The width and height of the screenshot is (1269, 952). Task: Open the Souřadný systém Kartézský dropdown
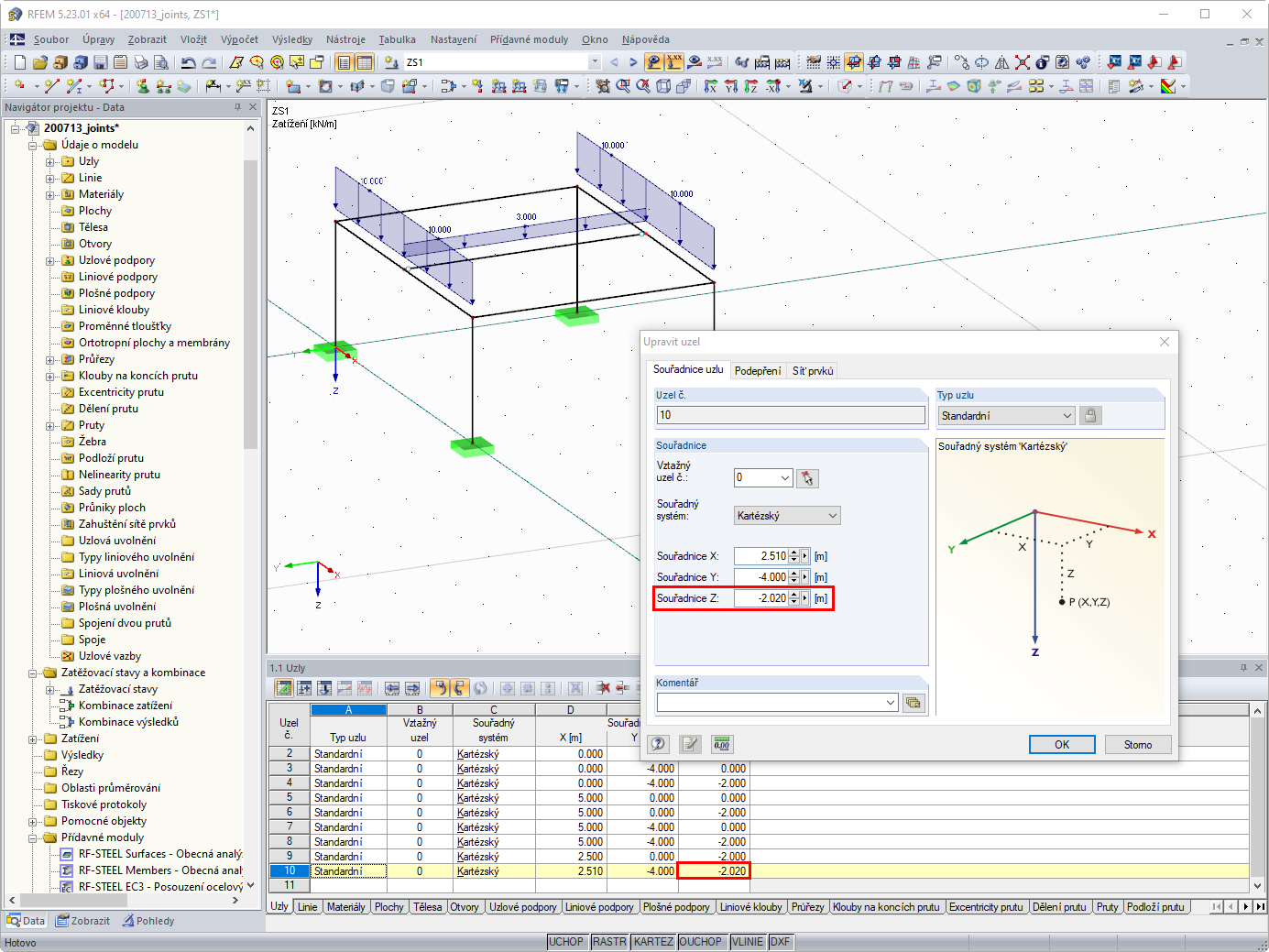click(787, 516)
